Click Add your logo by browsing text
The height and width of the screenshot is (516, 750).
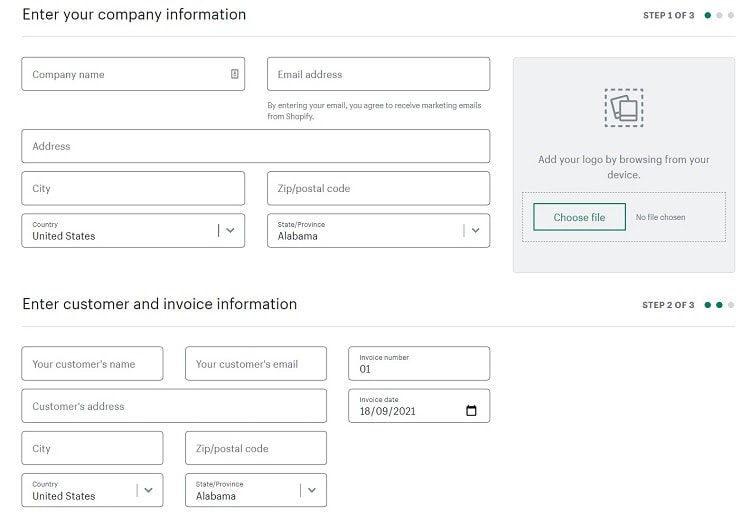[624, 167]
